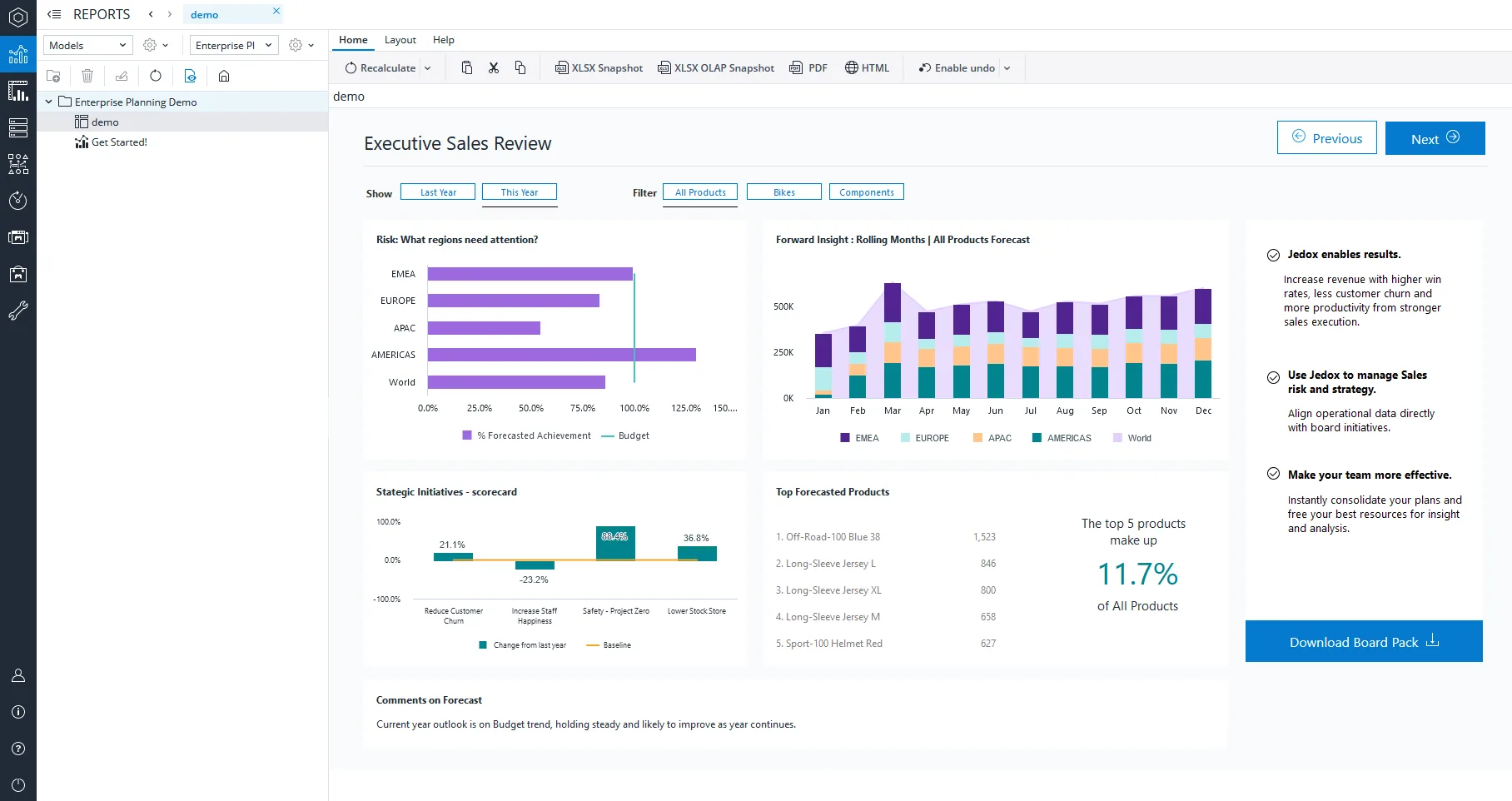Show This Year data

(x=520, y=192)
